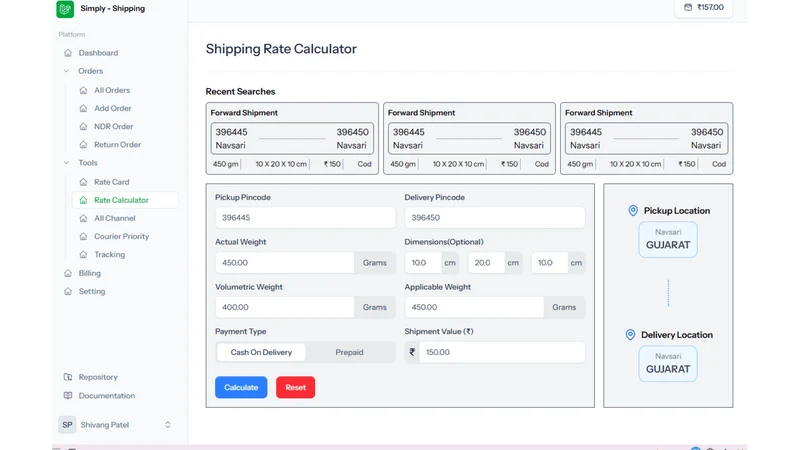This screenshot has height=450, width=800.
Task: Open Dashboard in the sidebar
Action: (x=98, y=53)
